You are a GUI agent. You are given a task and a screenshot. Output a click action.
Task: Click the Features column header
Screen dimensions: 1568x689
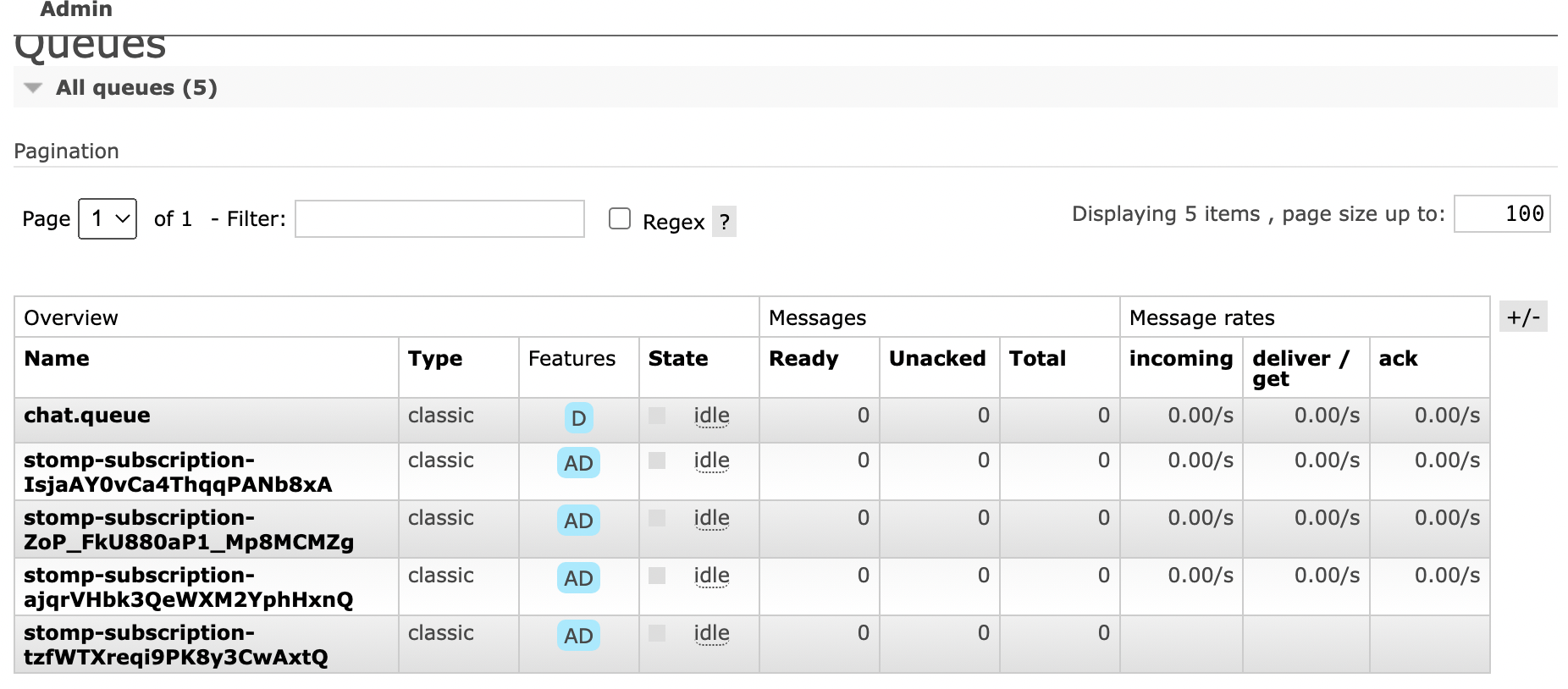pos(572,359)
